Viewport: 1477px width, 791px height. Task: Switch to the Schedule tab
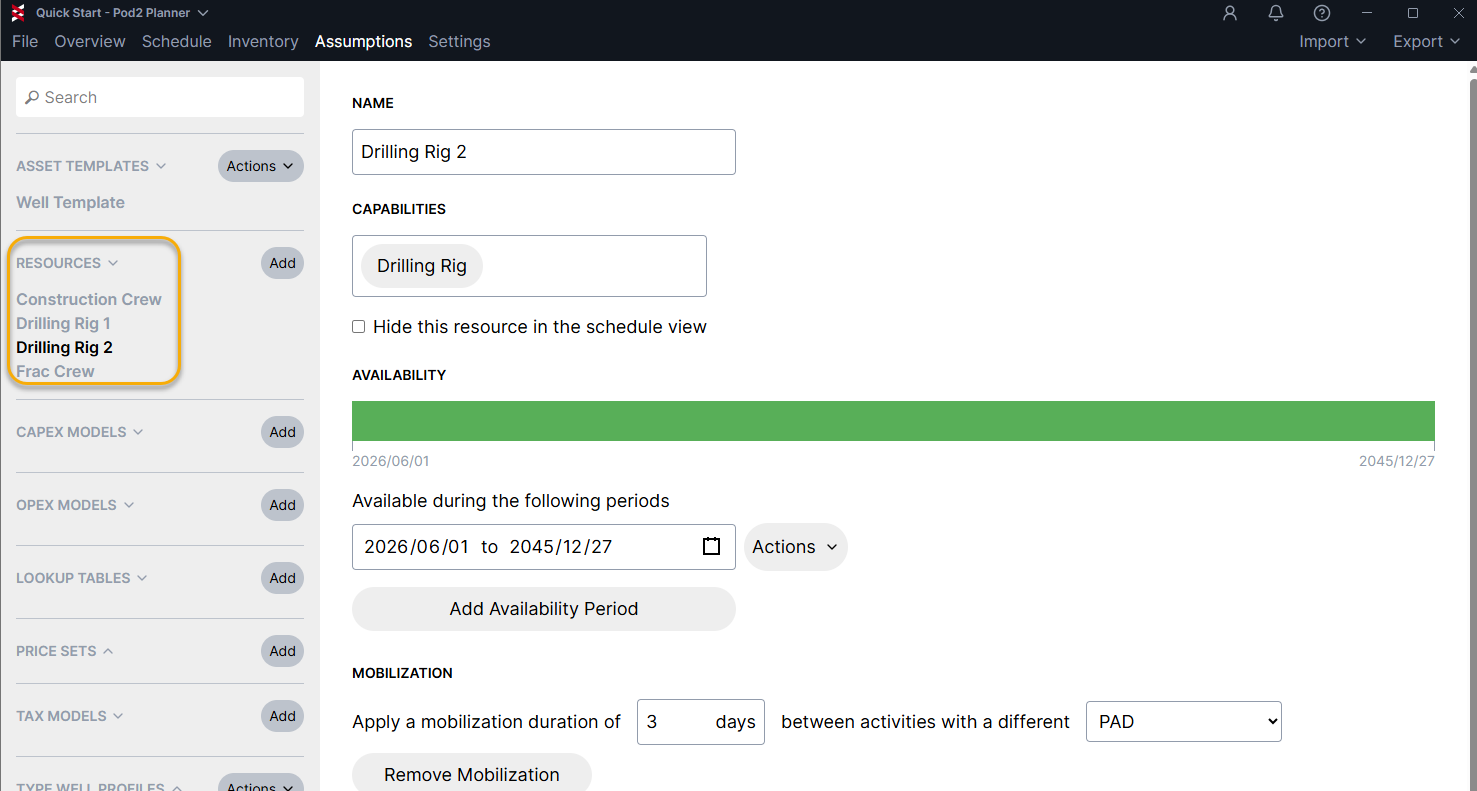coord(177,41)
